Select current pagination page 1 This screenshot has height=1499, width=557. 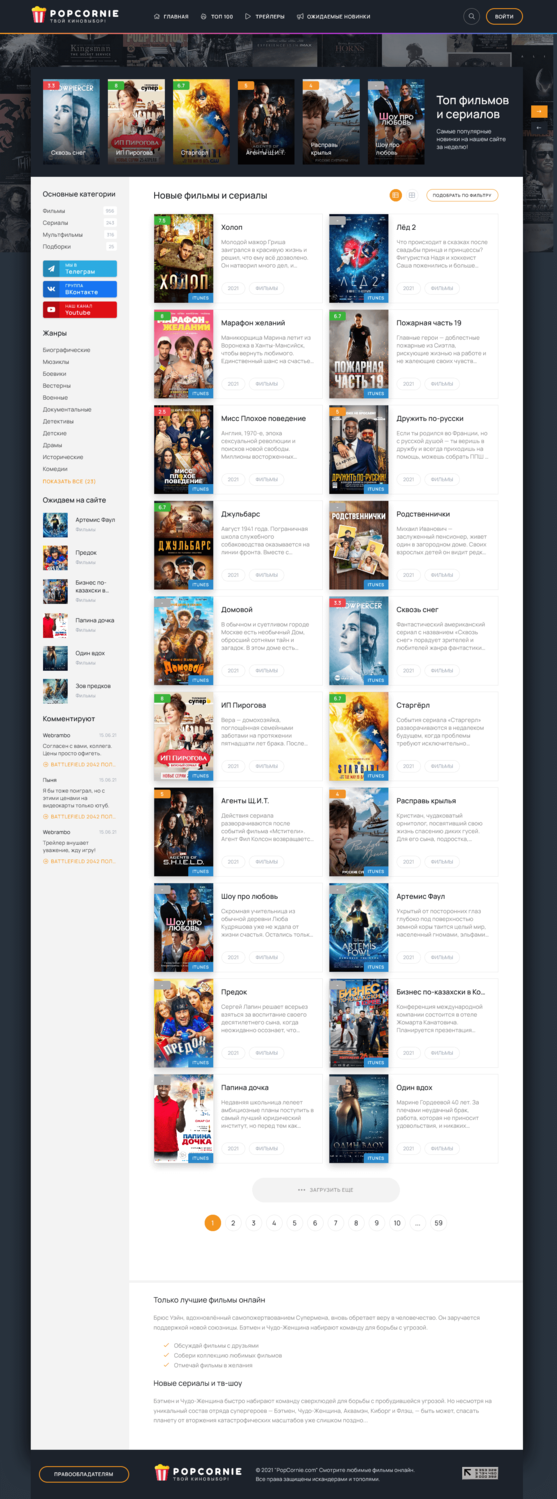tap(212, 1223)
